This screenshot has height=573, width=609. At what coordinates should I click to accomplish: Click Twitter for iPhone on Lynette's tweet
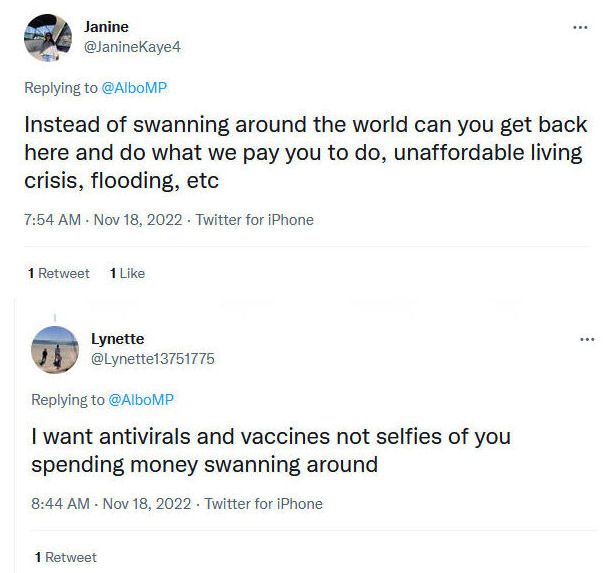click(263, 504)
